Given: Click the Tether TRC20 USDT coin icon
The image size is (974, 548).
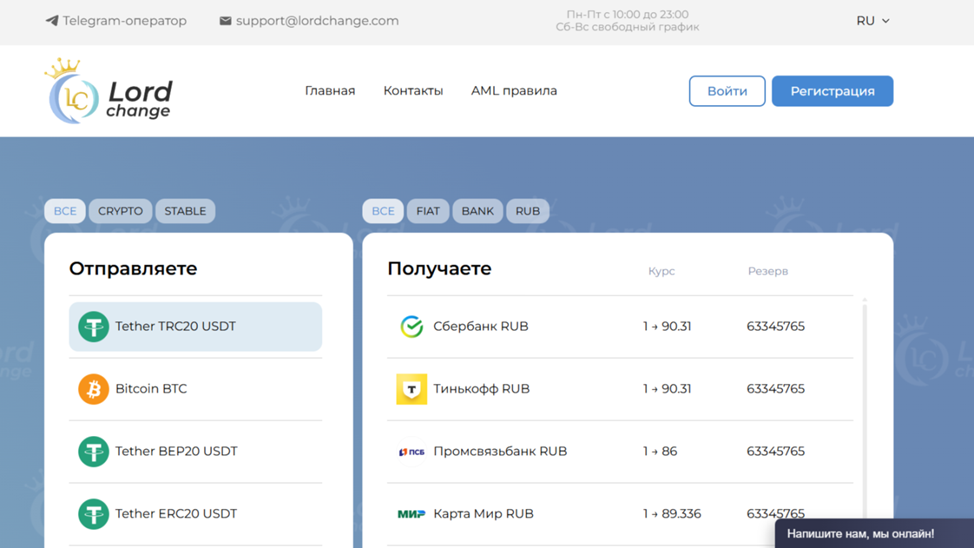Looking at the screenshot, I should [93, 327].
